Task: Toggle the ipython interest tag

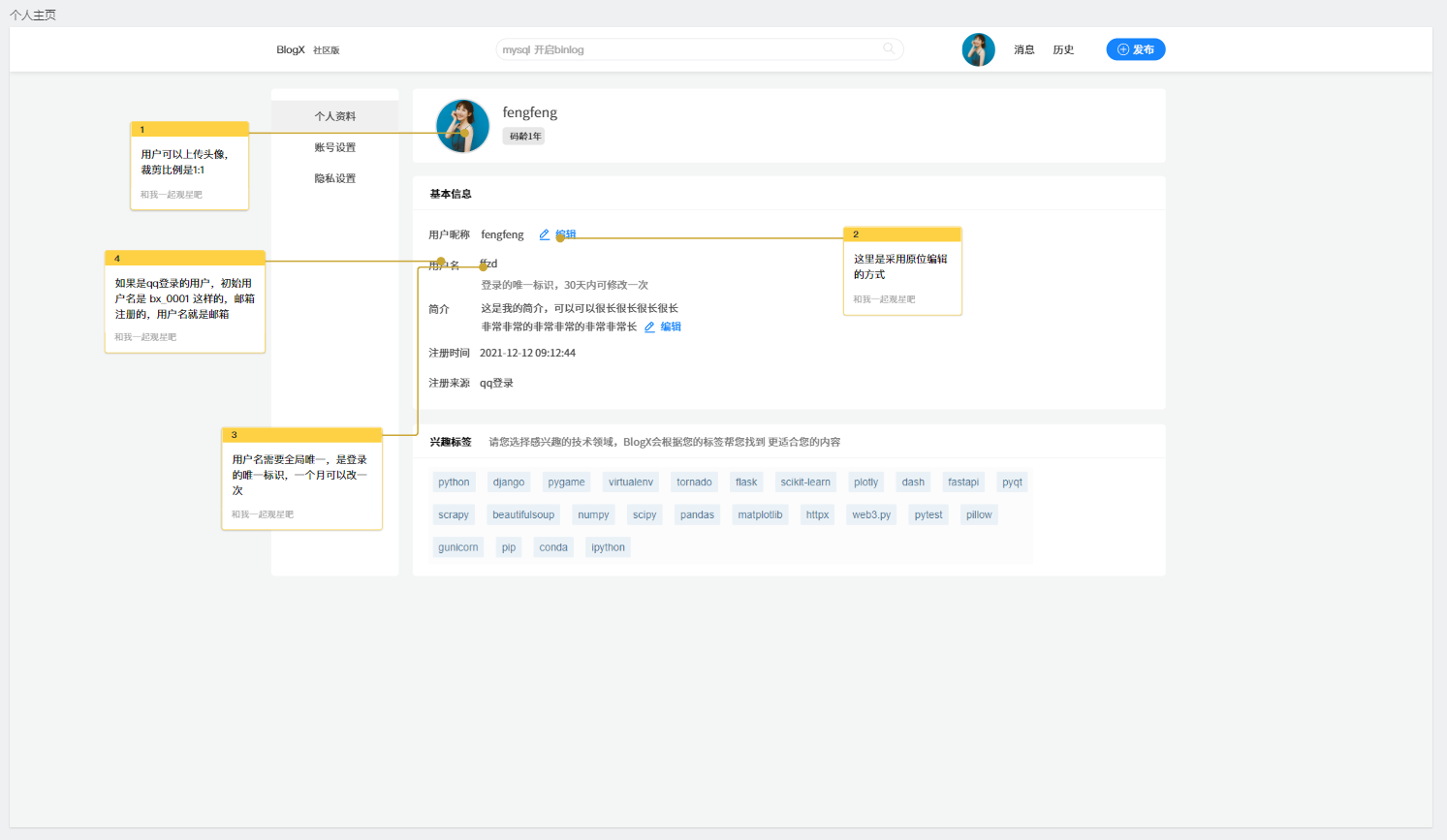Action: tap(608, 547)
